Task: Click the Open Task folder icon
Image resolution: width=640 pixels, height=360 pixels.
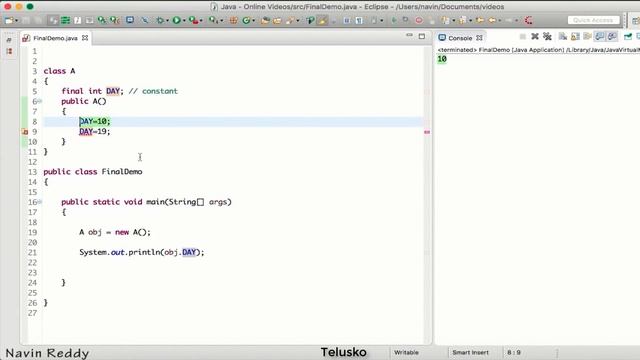Action: click(278, 20)
